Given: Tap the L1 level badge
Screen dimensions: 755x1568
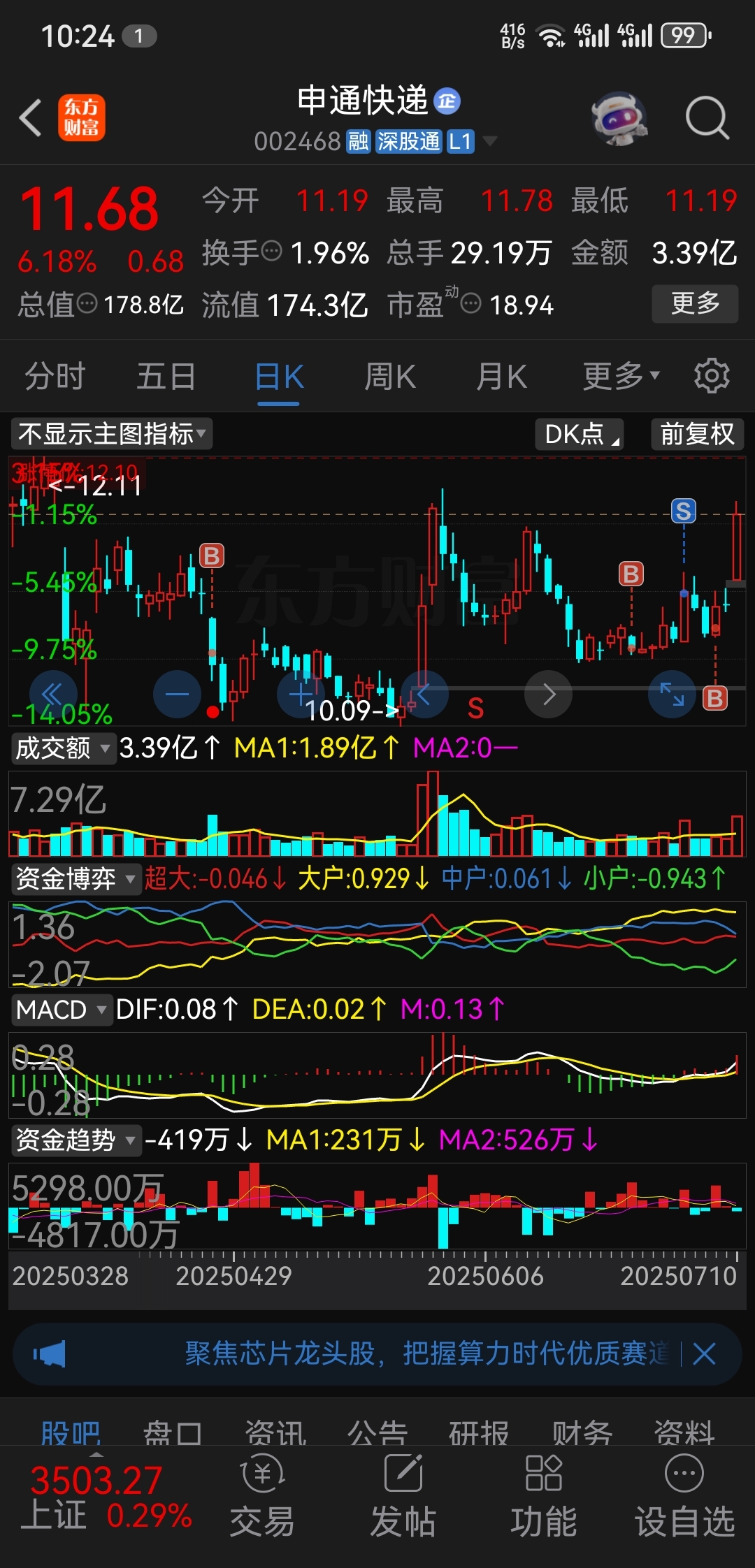Looking at the screenshot, I should coord(460,142).
